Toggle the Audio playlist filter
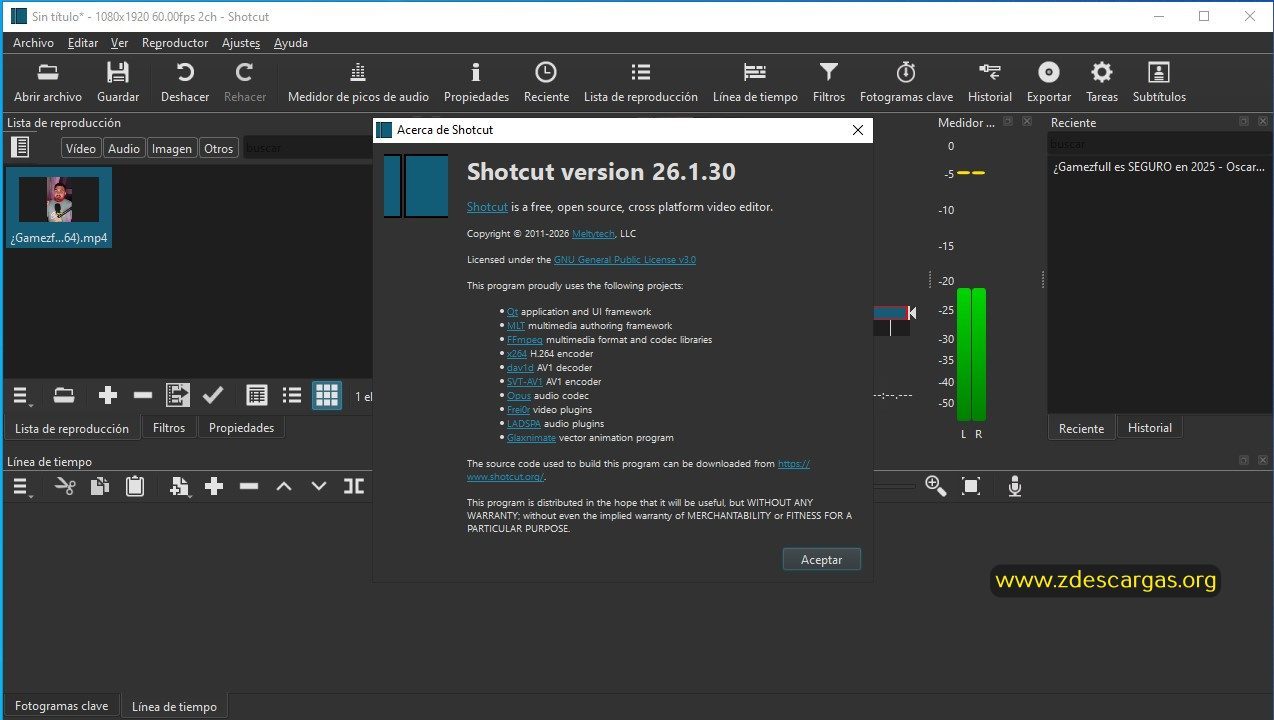This screenshot has height=720, width=1274. coord(124,148)
